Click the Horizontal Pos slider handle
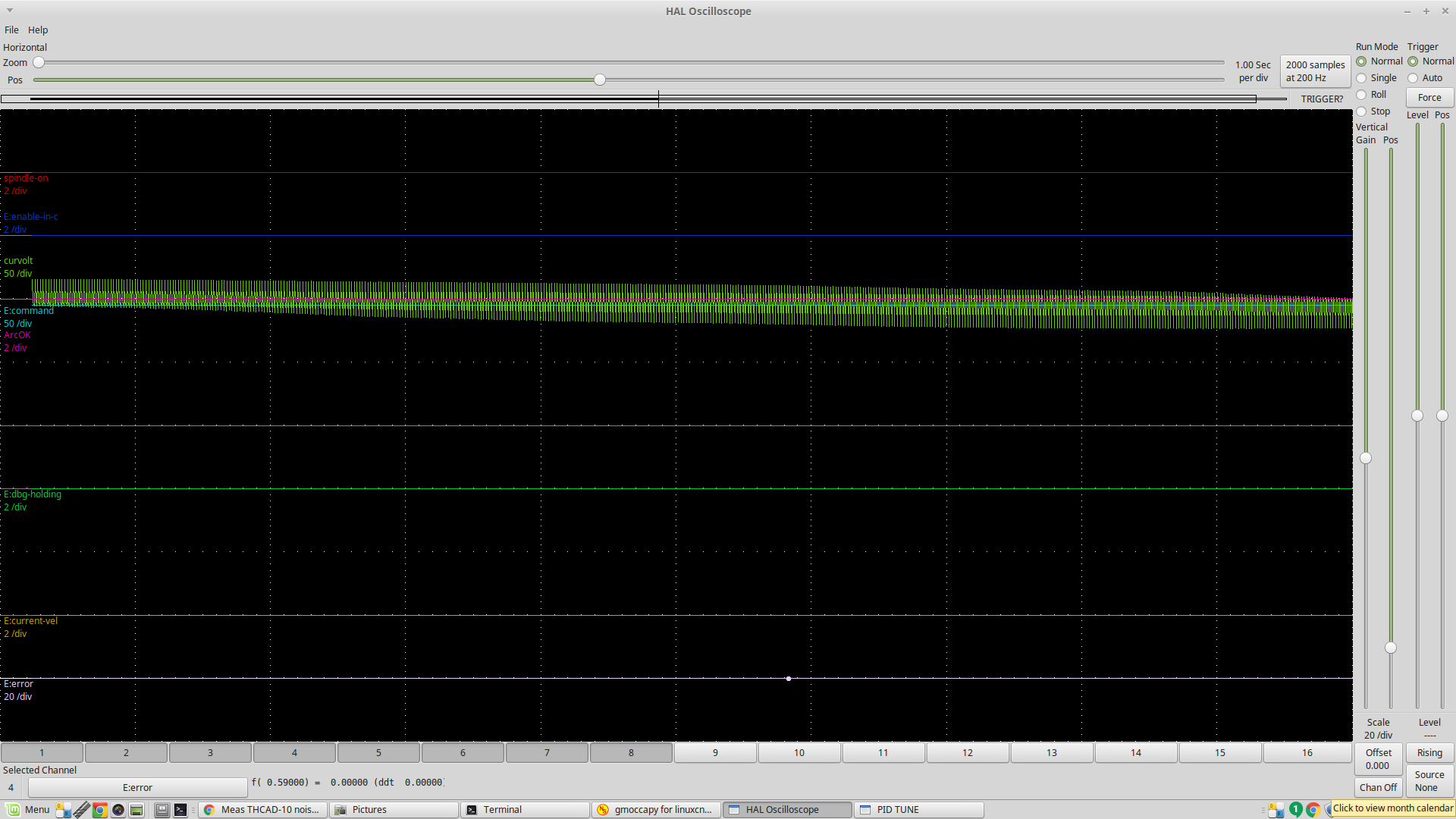The width and height of the screenshot is (1456, 819). coord(600,80)
